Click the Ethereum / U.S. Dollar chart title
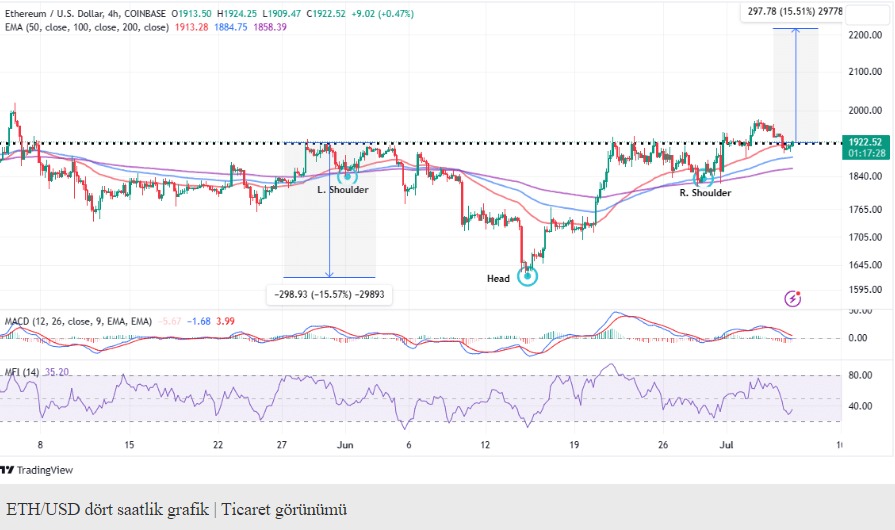The height and width of the screenshot is (530, 895). point(85,14)
